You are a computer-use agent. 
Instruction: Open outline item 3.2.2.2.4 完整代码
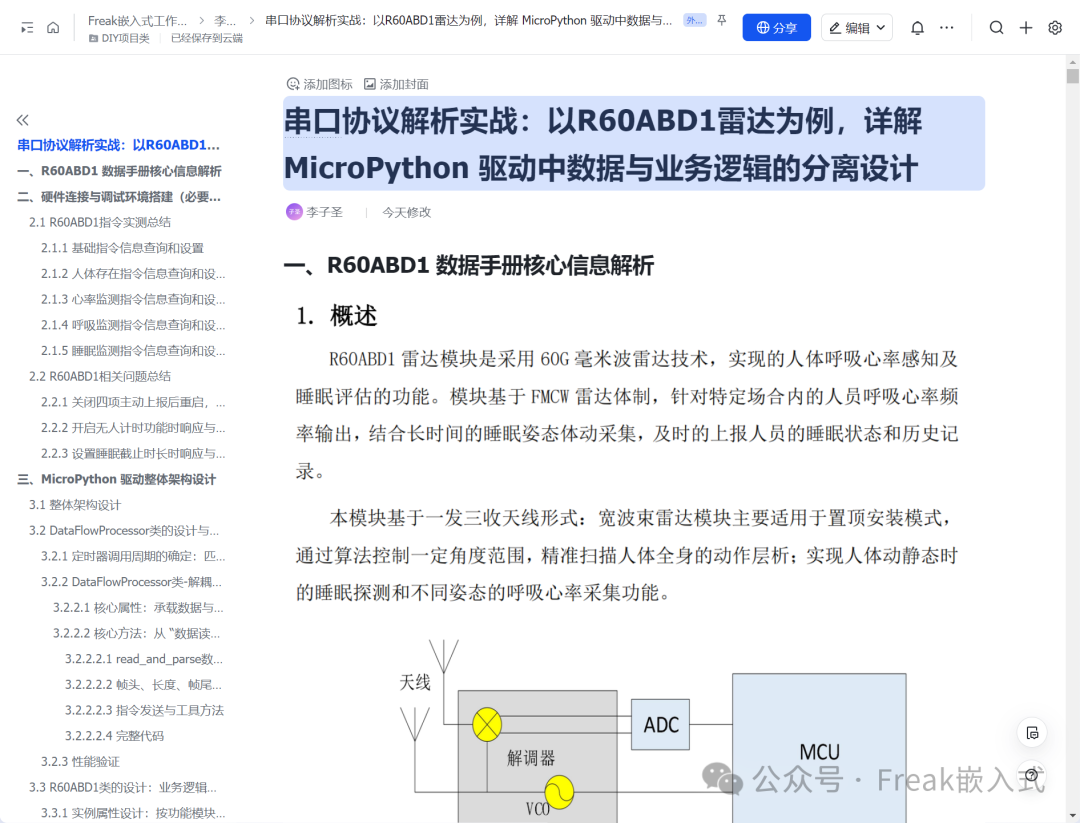(x=114, y=736)
